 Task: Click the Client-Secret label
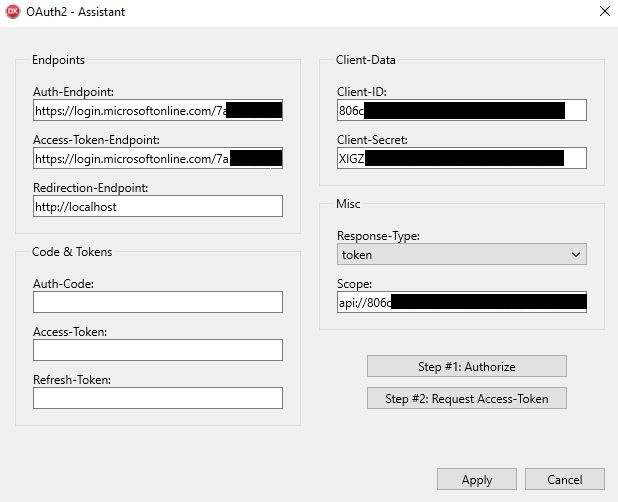click(x=372, y=140)
